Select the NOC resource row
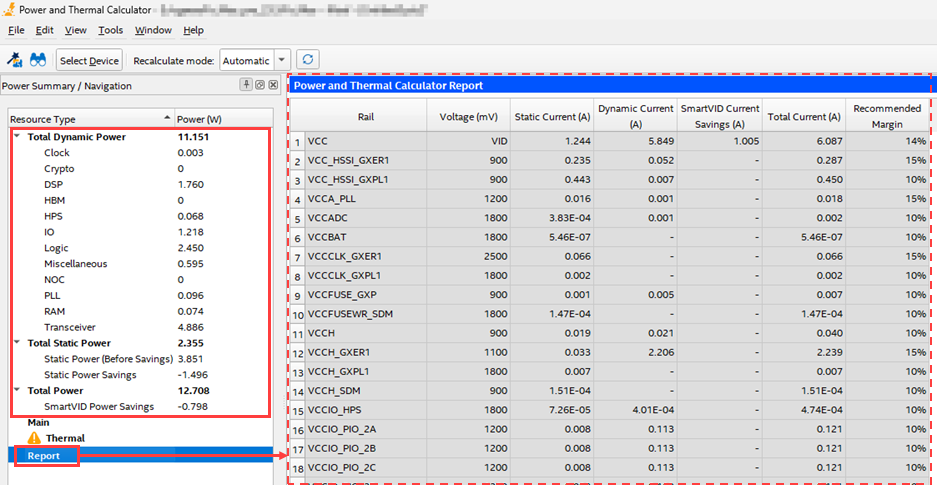937x485 pixels. pos(142,280)
